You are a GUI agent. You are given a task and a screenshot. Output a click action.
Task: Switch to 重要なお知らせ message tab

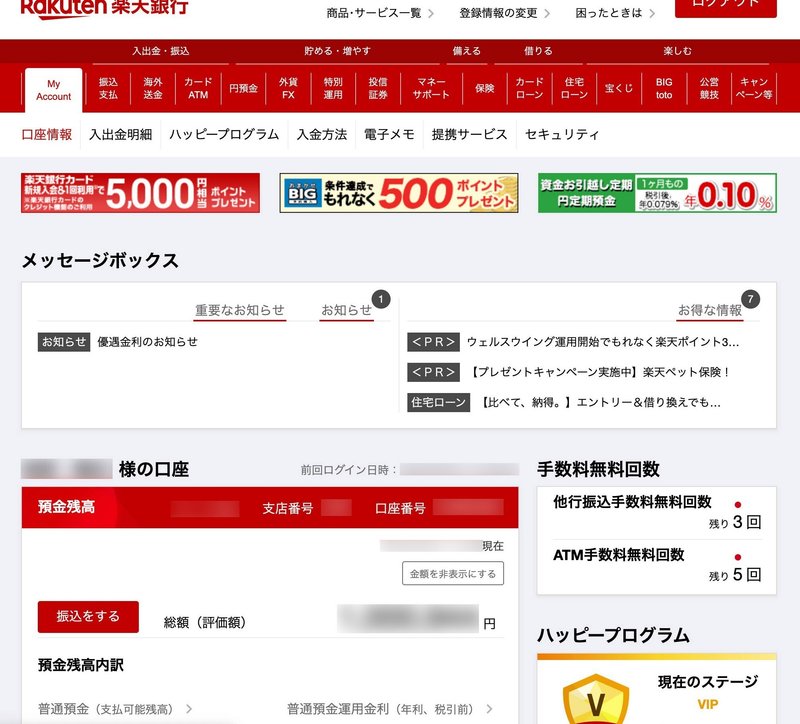coord(240,310)
